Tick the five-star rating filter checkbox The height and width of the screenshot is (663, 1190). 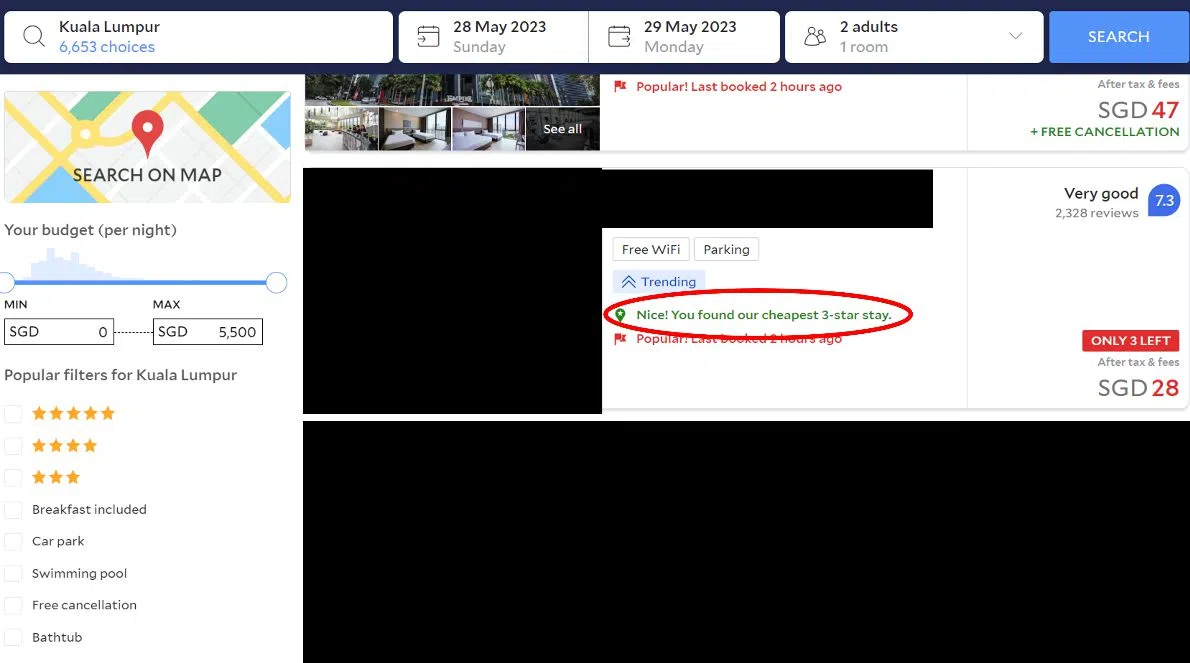point(13,414)
